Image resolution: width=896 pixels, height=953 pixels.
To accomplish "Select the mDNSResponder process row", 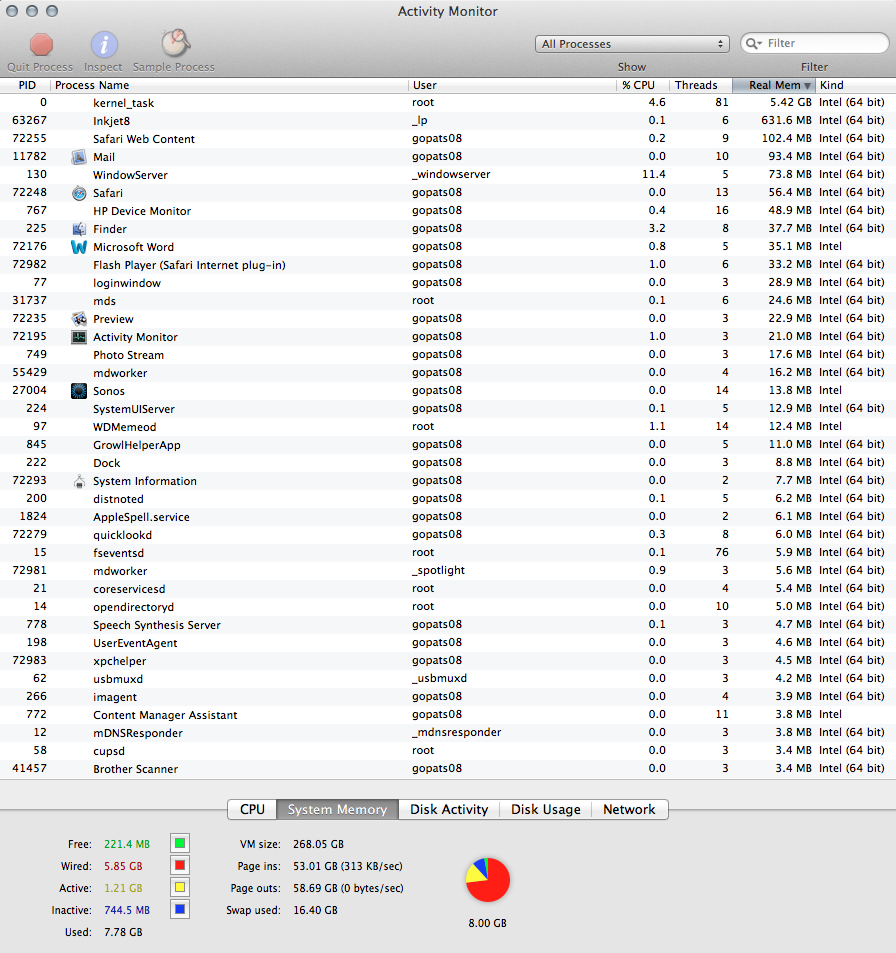I will click(448, 732).
